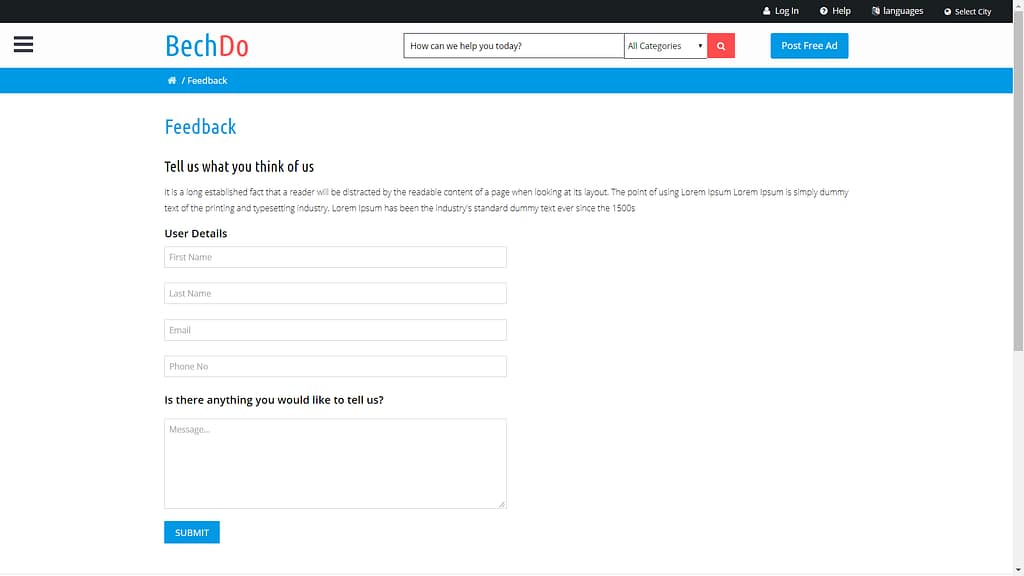
Task: Click the SUBMIT button
Action: 191,532
